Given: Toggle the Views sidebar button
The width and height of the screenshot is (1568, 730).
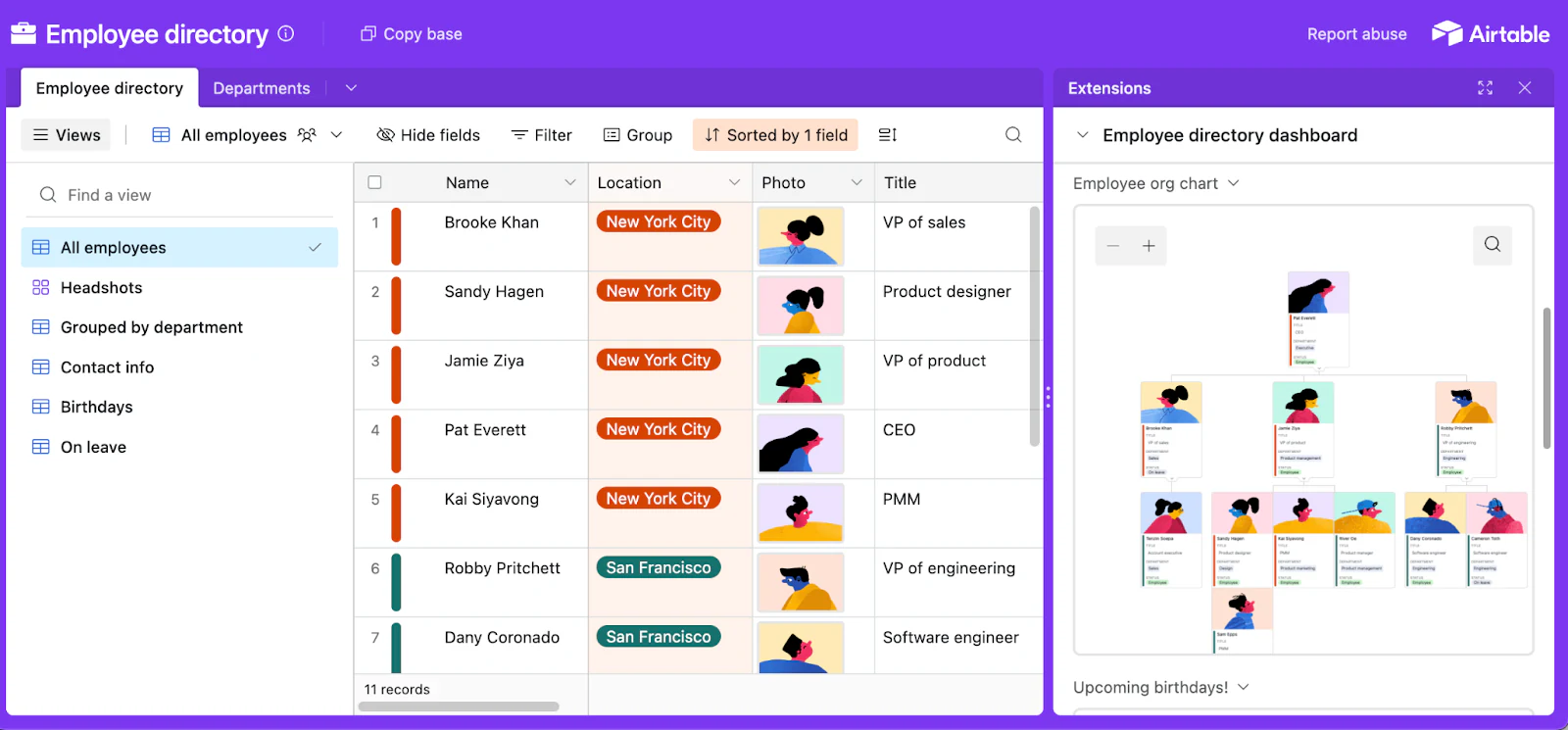Looking at the screenshot, I should [x=67, y=135].
